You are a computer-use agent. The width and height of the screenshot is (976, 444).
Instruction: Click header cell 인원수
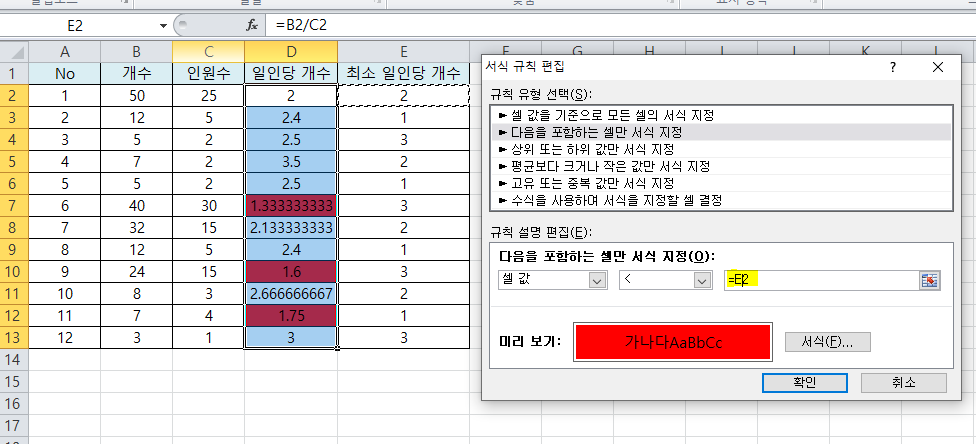click(x=209, y=74)
